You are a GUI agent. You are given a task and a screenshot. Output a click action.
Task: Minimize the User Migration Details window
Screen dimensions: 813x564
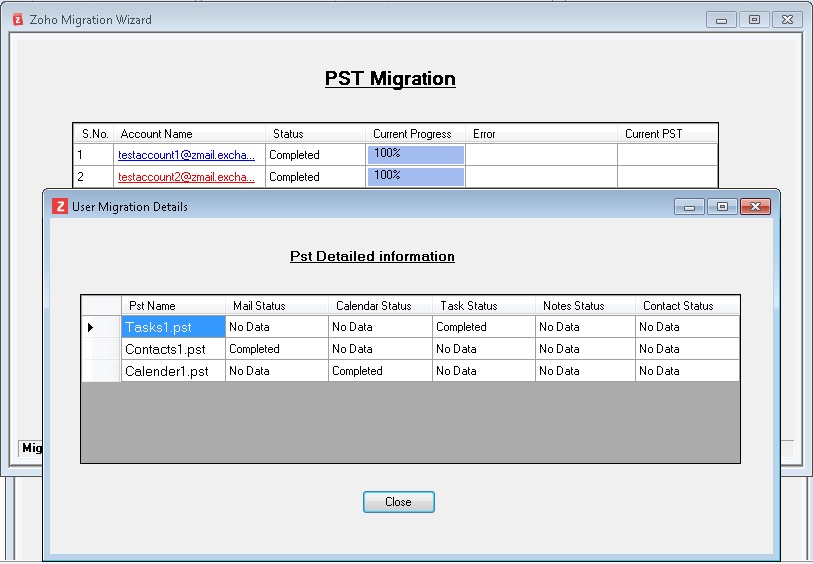689,206
